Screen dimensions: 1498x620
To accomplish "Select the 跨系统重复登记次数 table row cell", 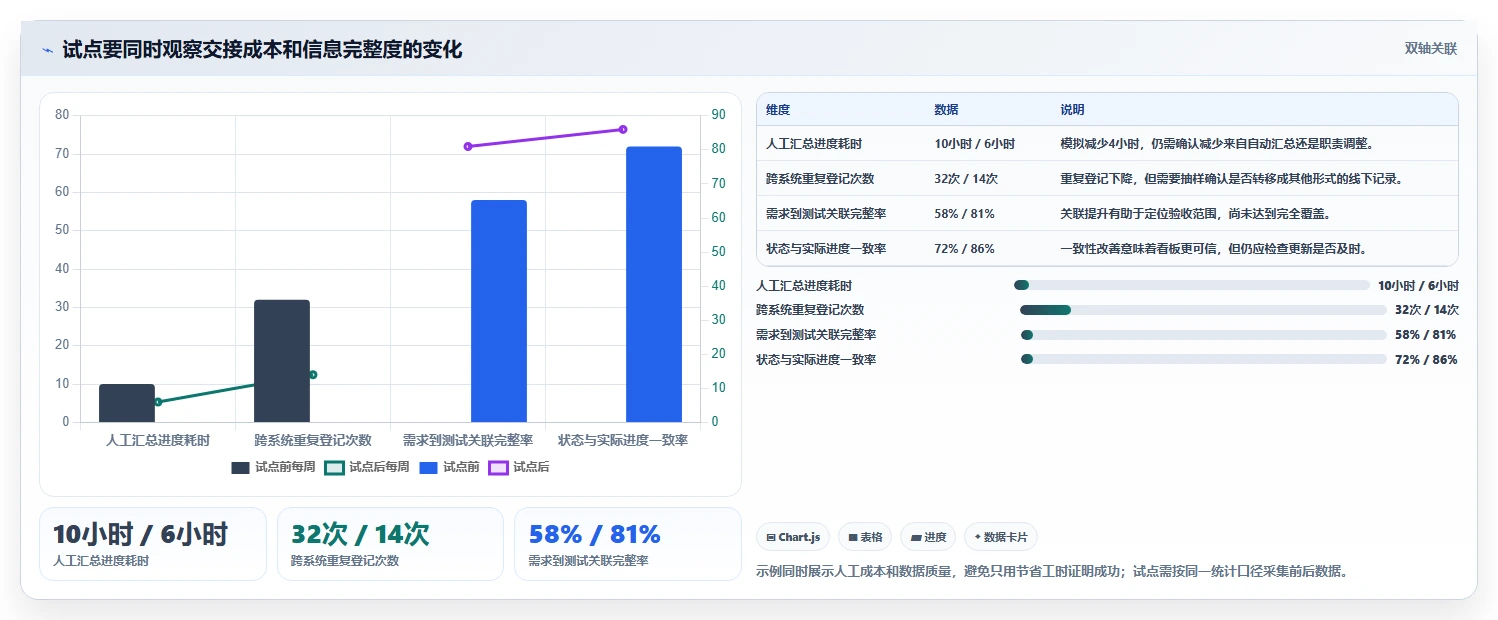I will [x=820, y=179].
